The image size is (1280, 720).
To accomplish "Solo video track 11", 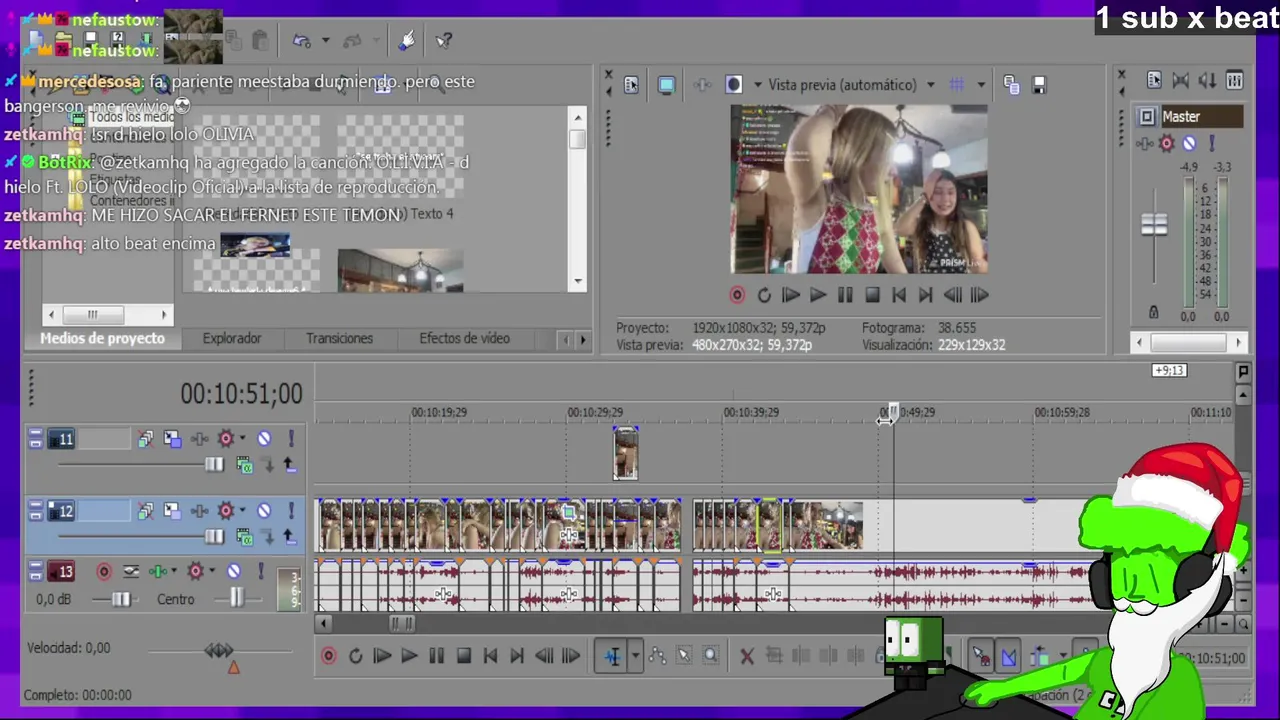I will (291, 439).
